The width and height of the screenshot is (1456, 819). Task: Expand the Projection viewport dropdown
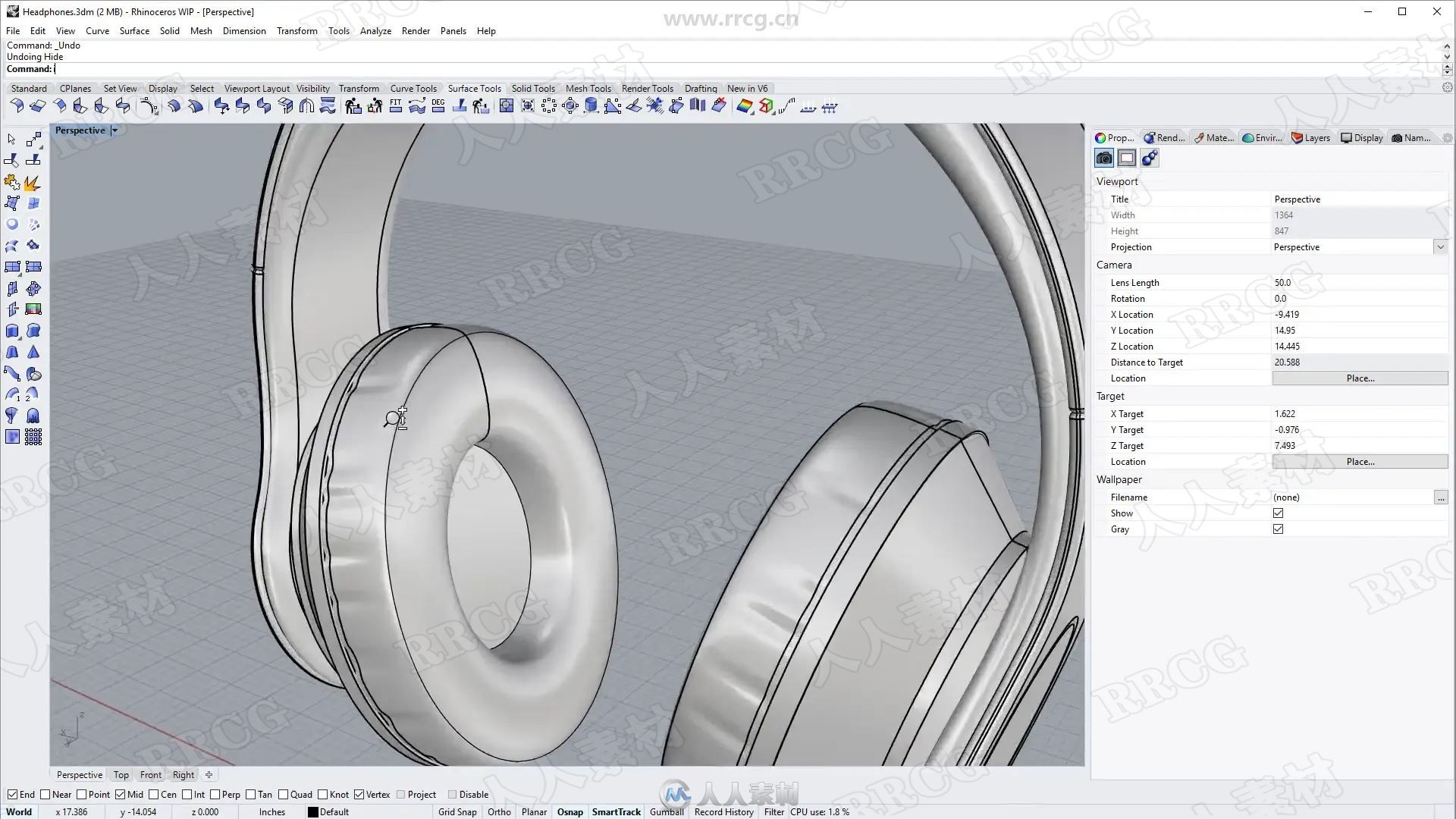[x=1440, y=247]
